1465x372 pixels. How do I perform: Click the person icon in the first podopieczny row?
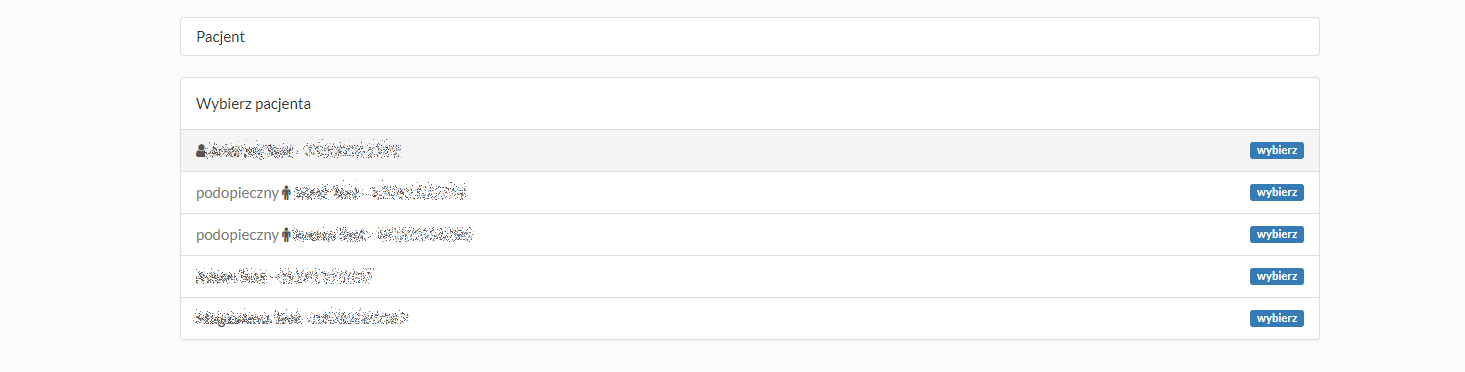[286, 193]
